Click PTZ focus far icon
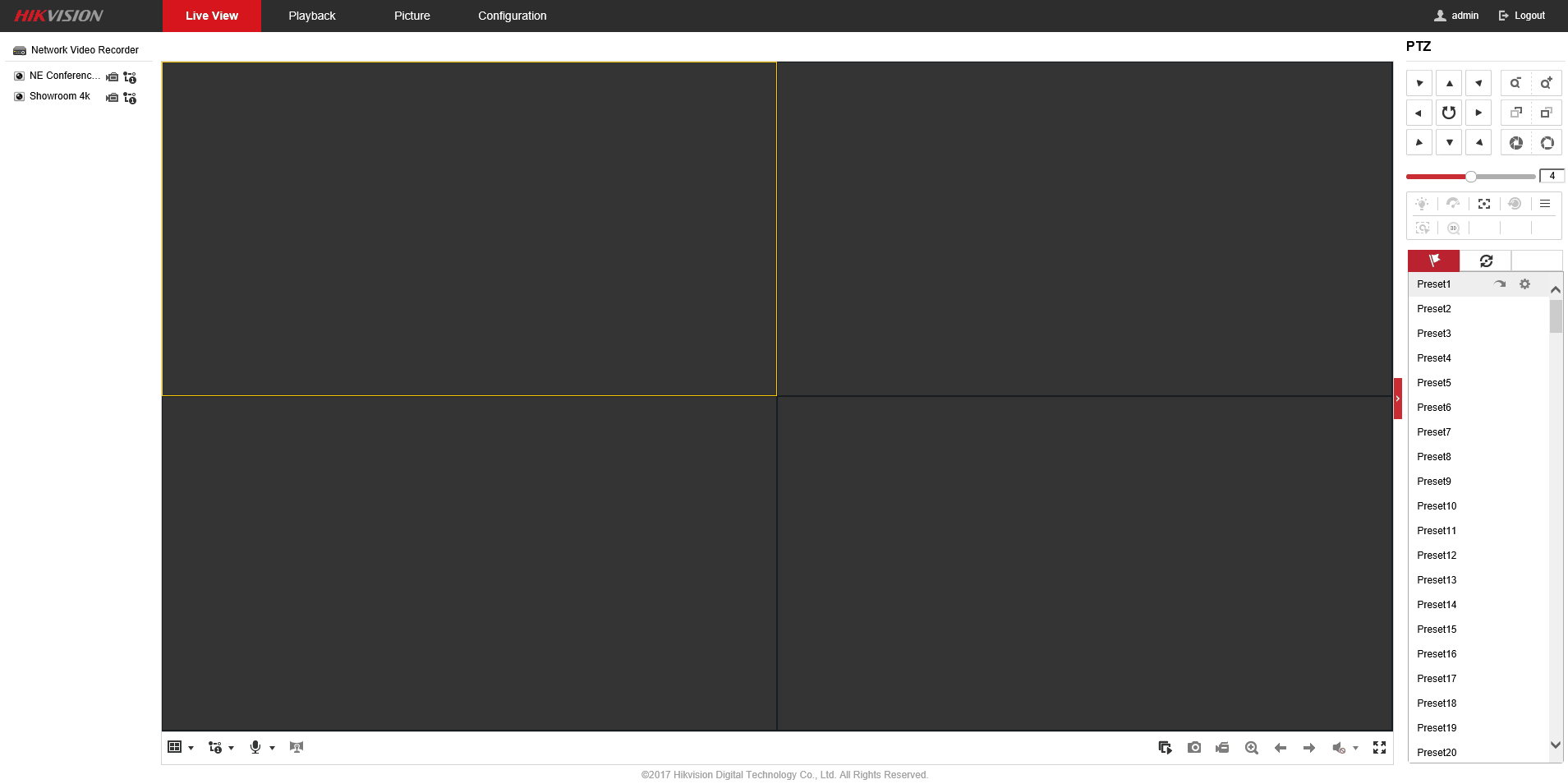The width and height of the screenshot is (1568, 784). (x=1547, y=113)
